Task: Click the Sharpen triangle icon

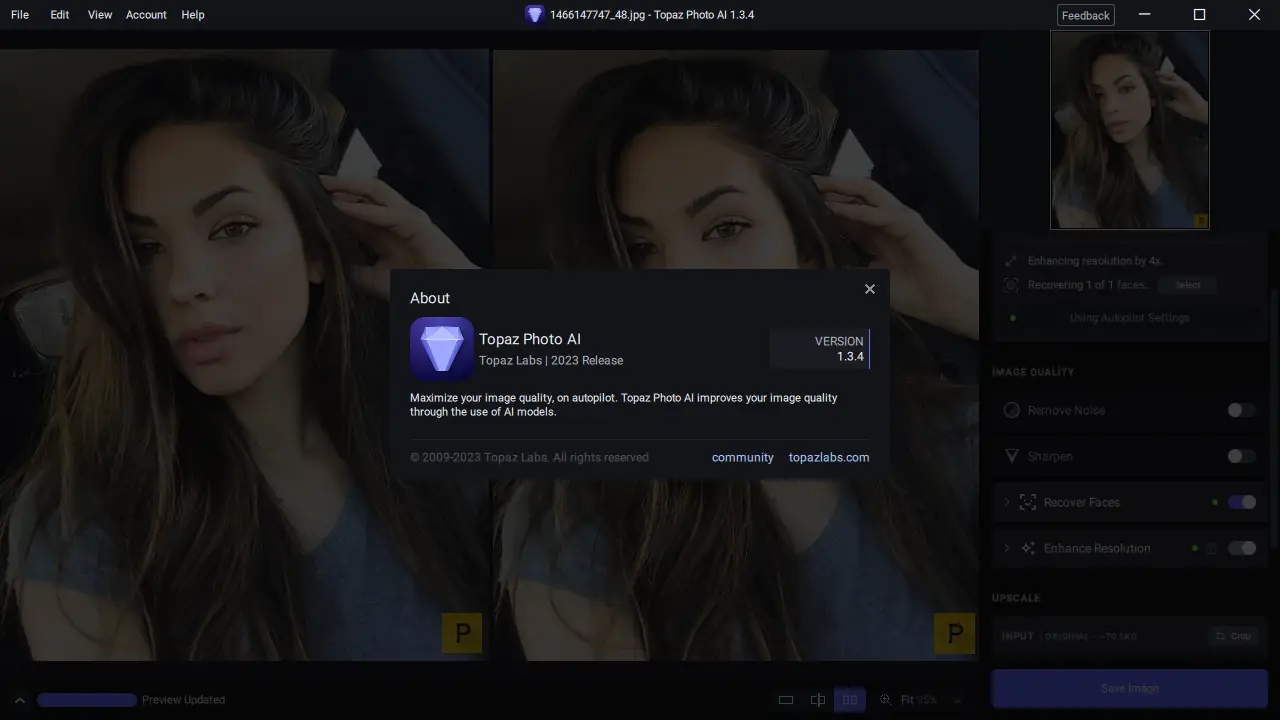Action: pos(1011,456)
